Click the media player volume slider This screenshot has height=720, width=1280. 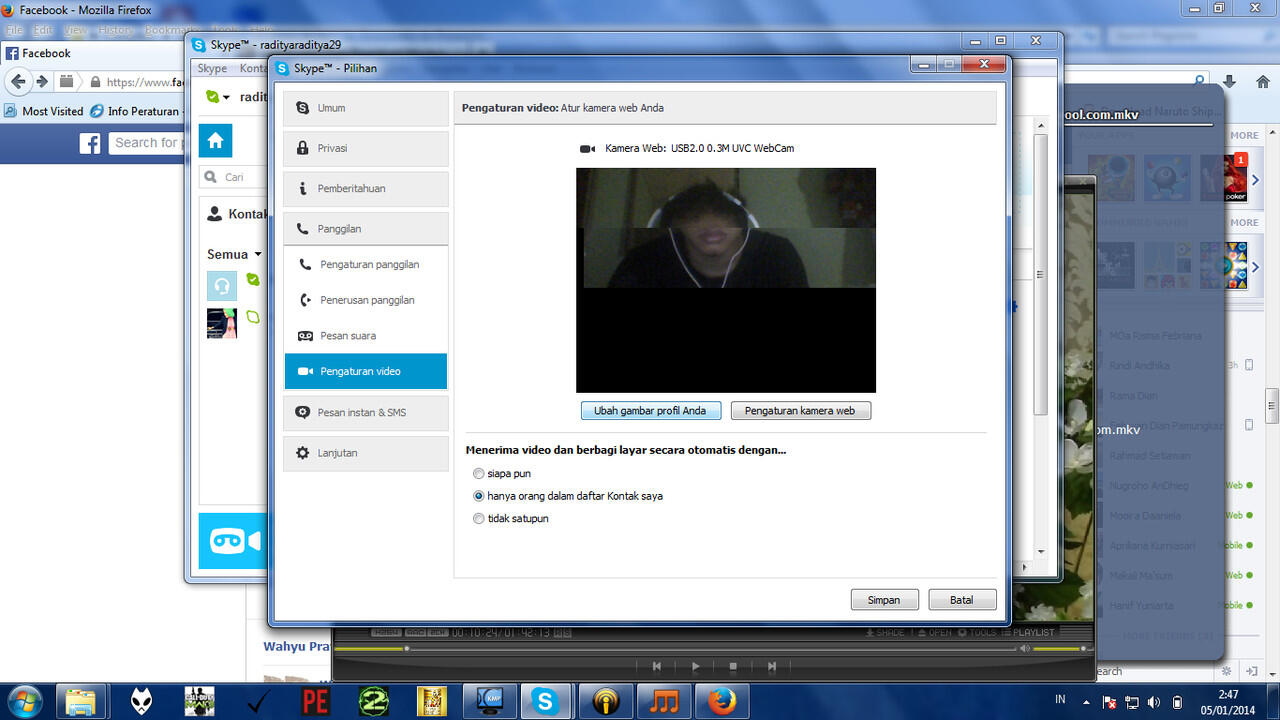1060,648
